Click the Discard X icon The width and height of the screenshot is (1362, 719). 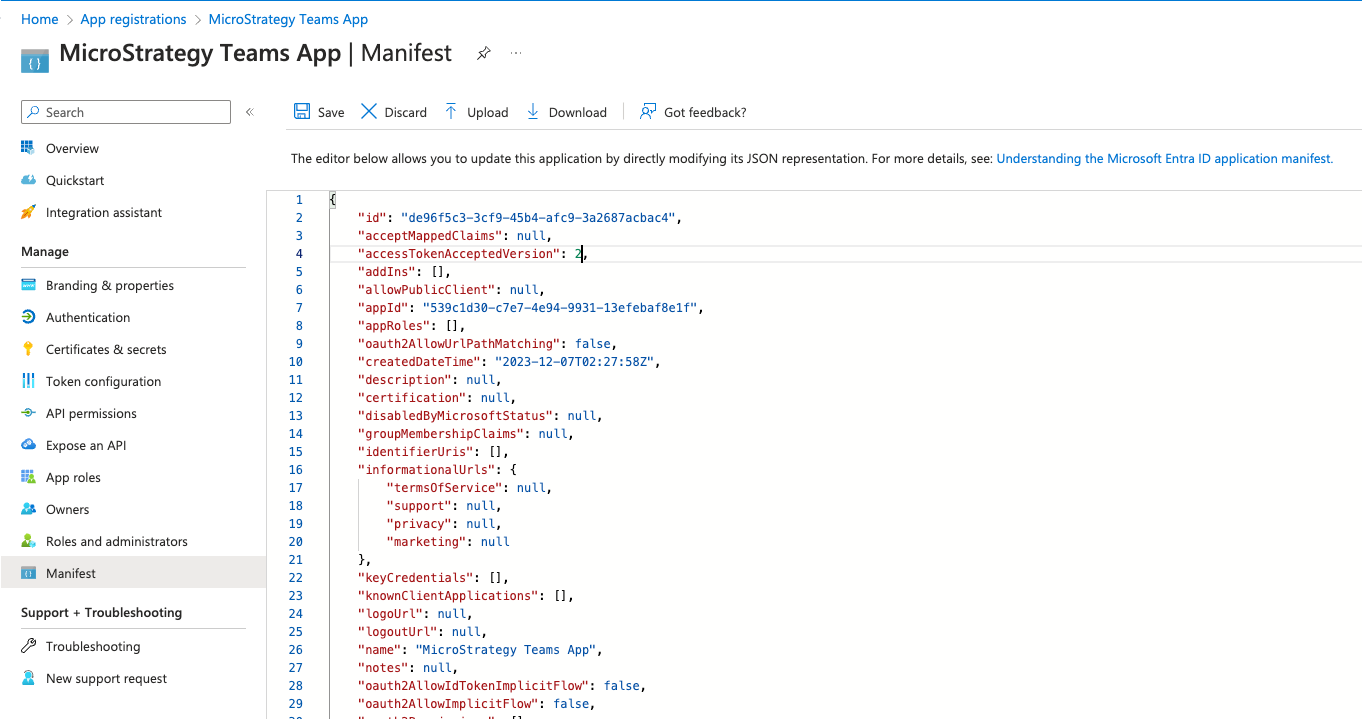tap(369, 112)
